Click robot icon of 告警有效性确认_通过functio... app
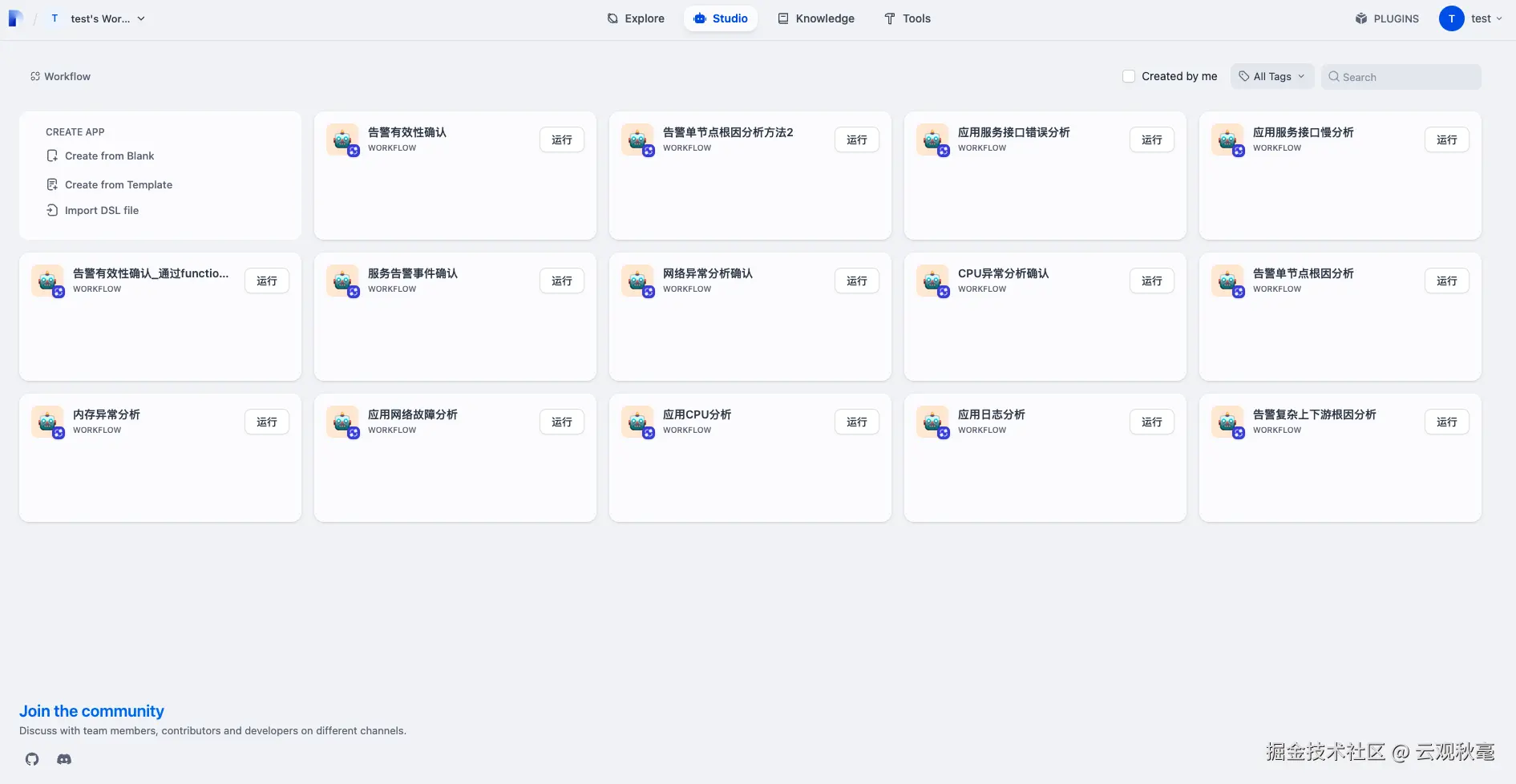Image resolution: width=1516 pixels, height=784 pixels. pyautogui.click(x=47, y=281)
